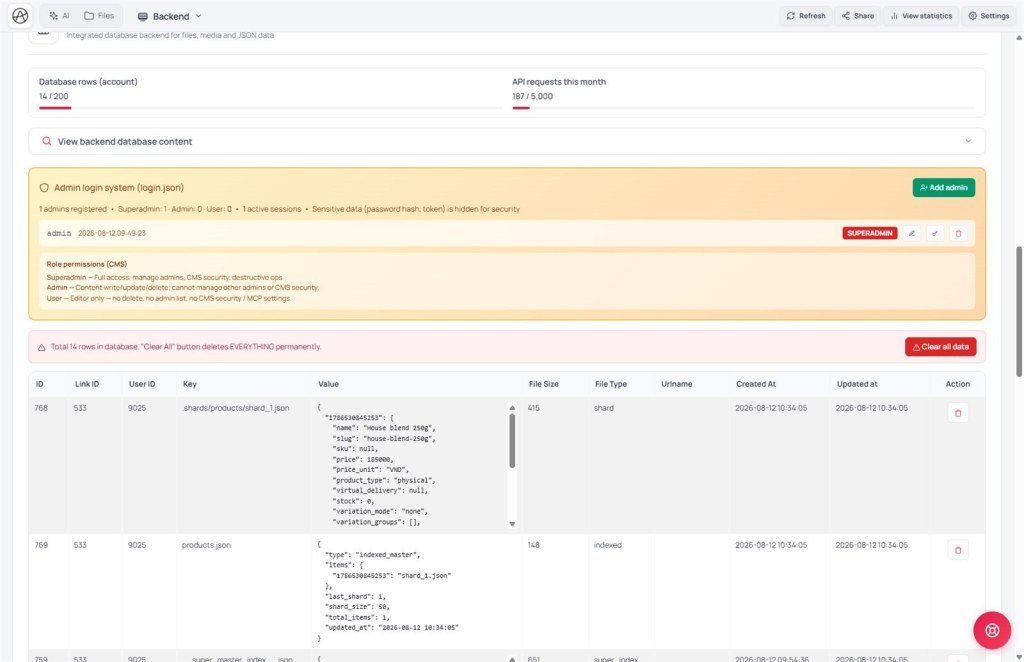Click the Urlname column header

(676, 384)
